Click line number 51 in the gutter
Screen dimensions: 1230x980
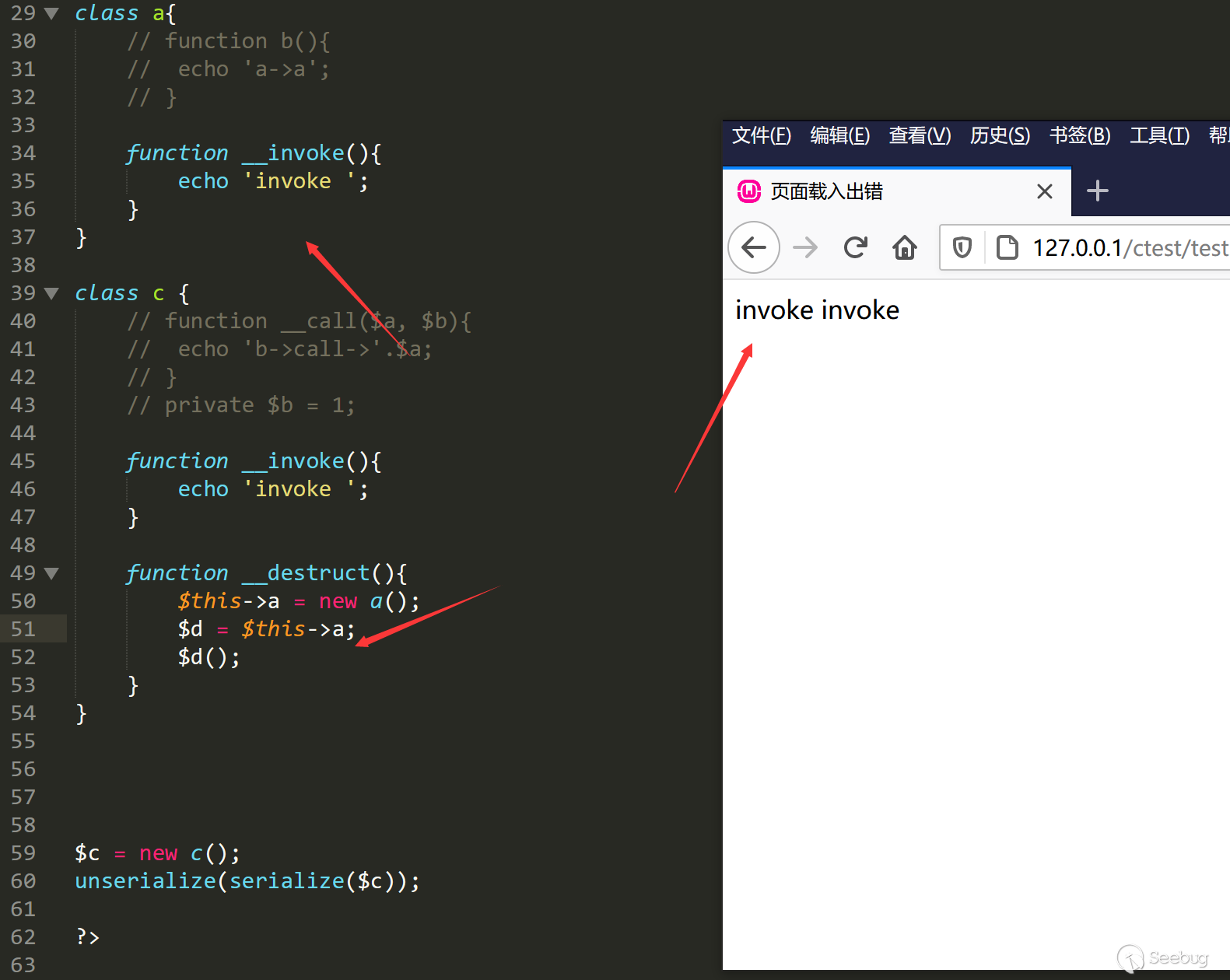point(23,629)
